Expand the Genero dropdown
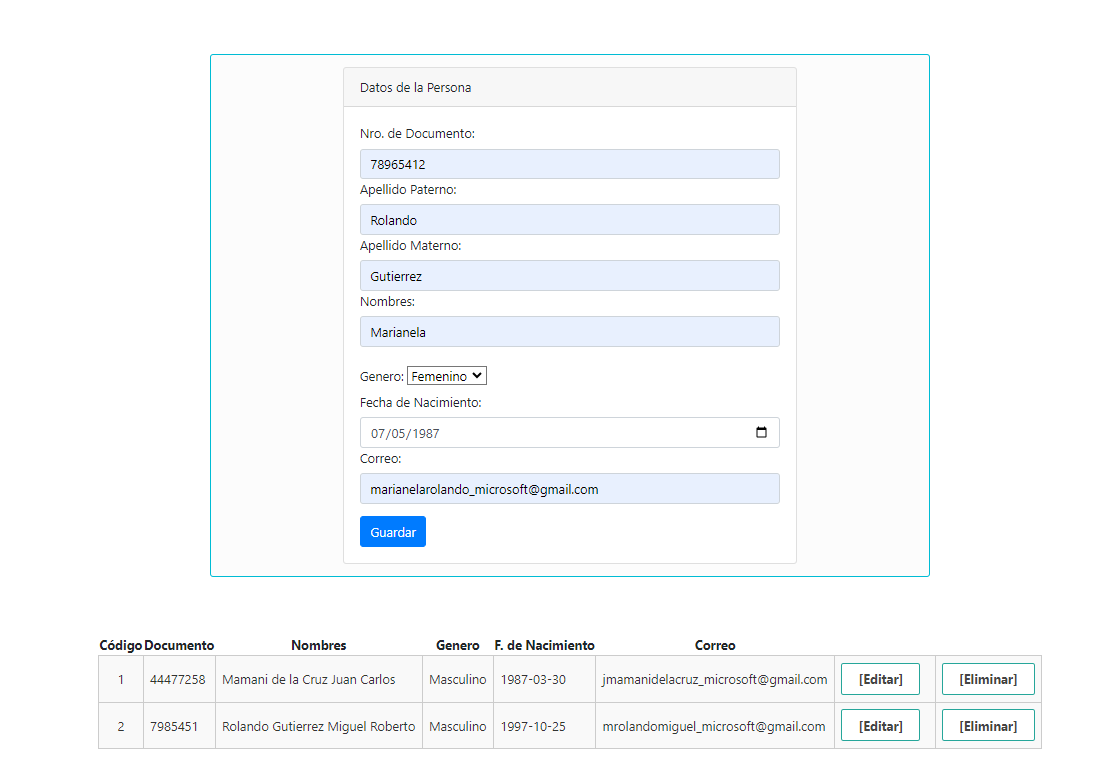Screen dimensions: 1117x774 [446, 376]
